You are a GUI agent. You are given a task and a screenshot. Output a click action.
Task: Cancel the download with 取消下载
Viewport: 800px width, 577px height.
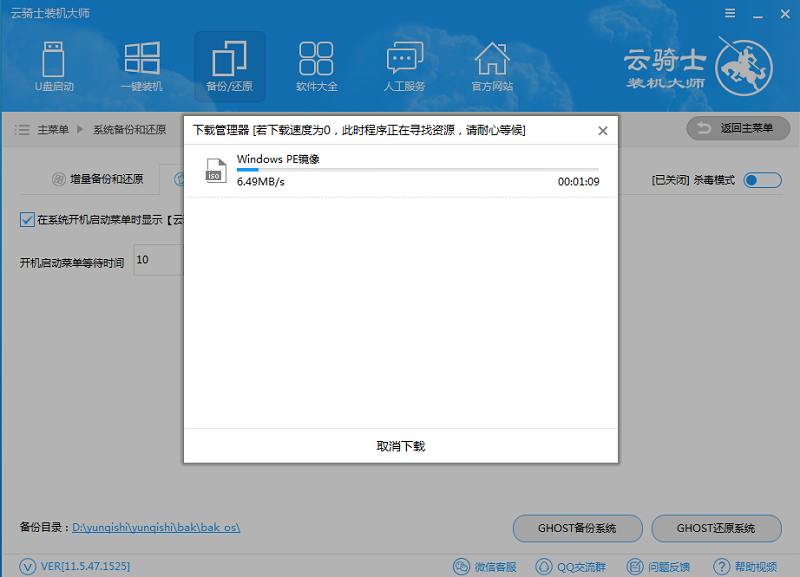[x=401, y=446]
